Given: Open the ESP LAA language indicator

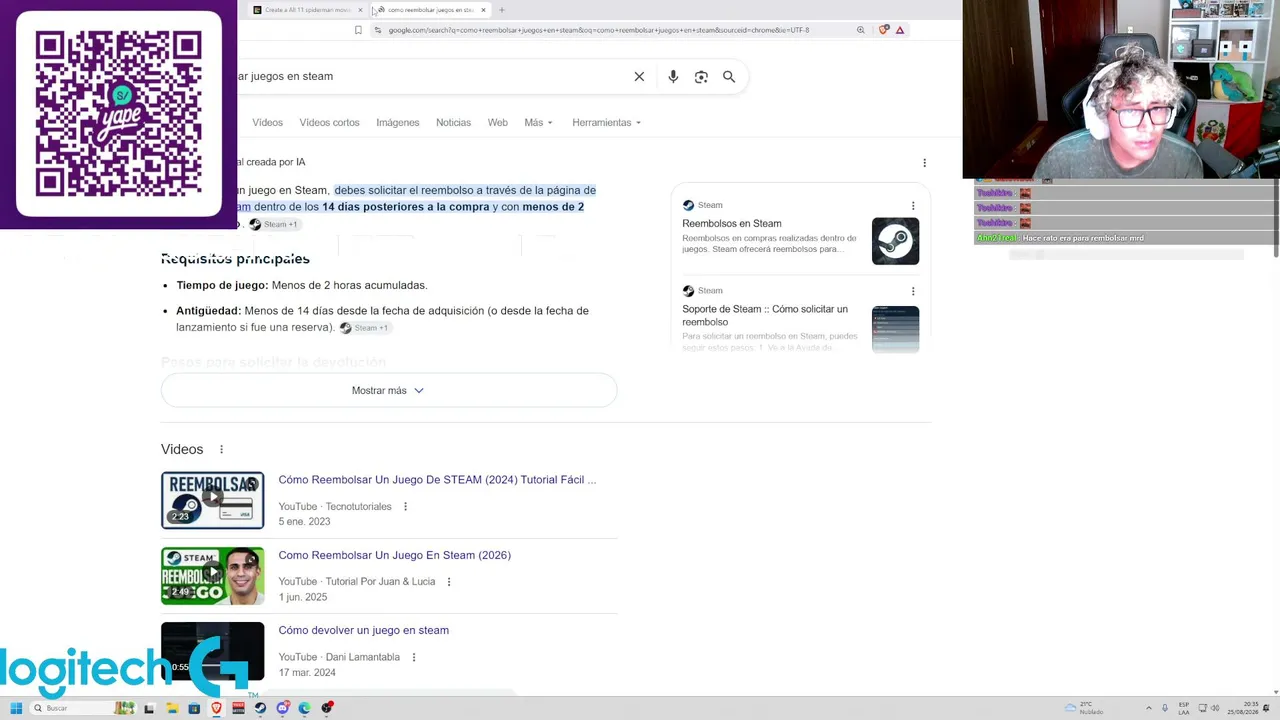Looking at the screenshot, I should click(1185, 708).
